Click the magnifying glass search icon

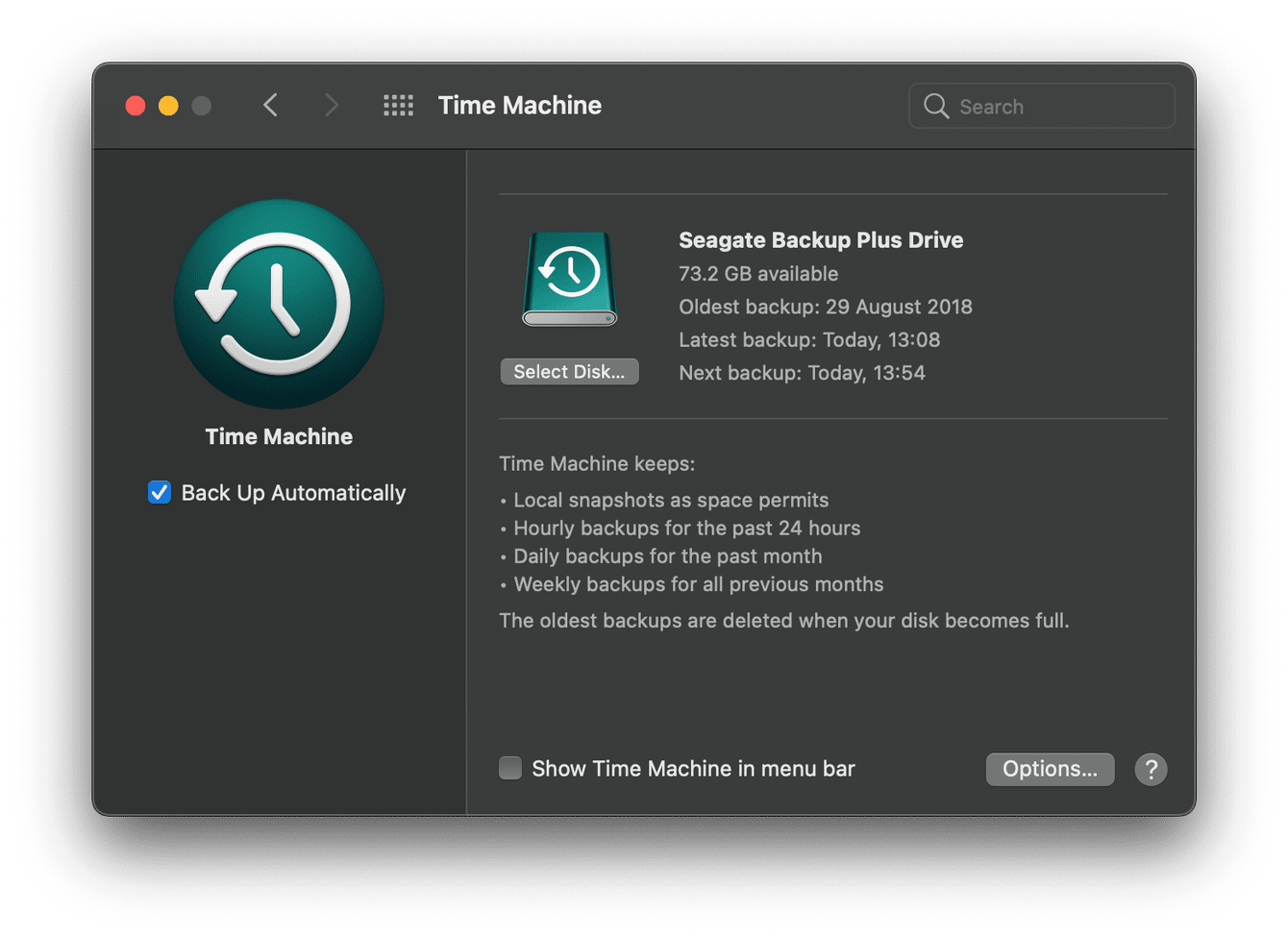[x=936, y=106]
